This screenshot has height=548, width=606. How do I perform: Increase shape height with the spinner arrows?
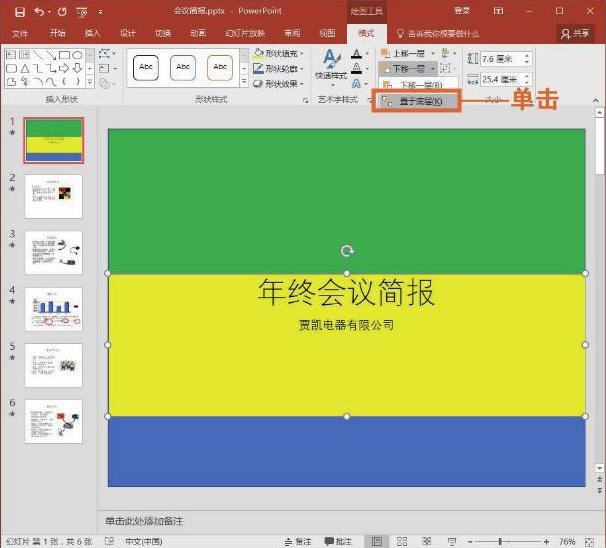coord(527,56)
